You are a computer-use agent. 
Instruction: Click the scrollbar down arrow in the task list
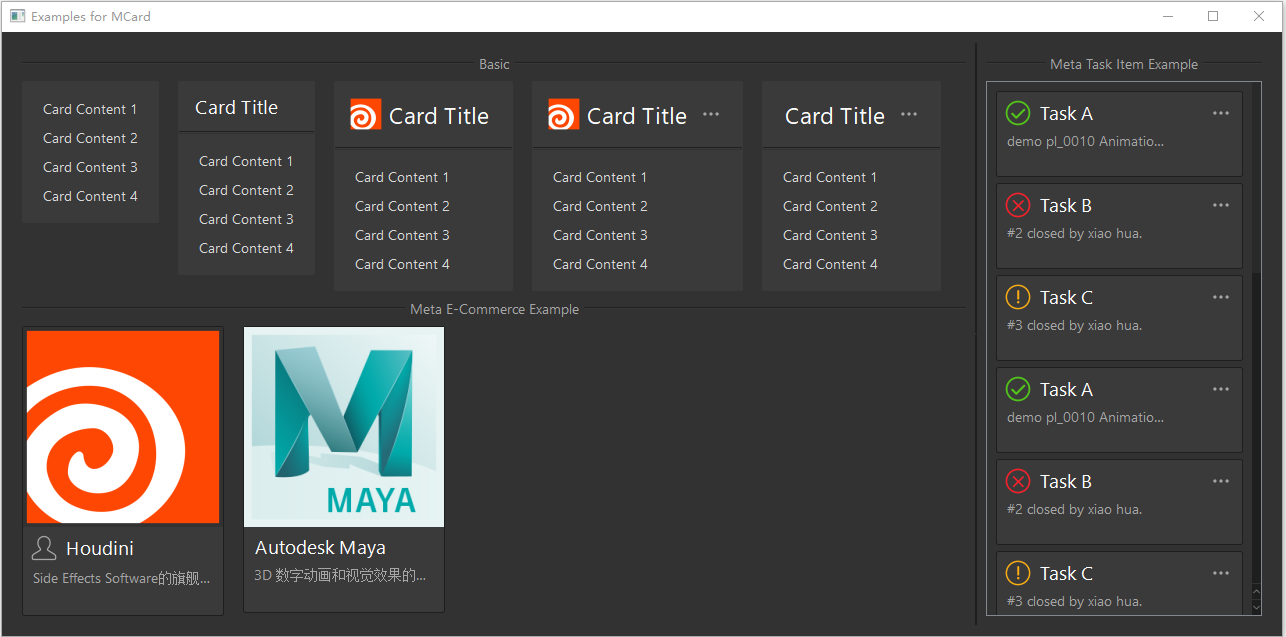(x=1257, y=605)
